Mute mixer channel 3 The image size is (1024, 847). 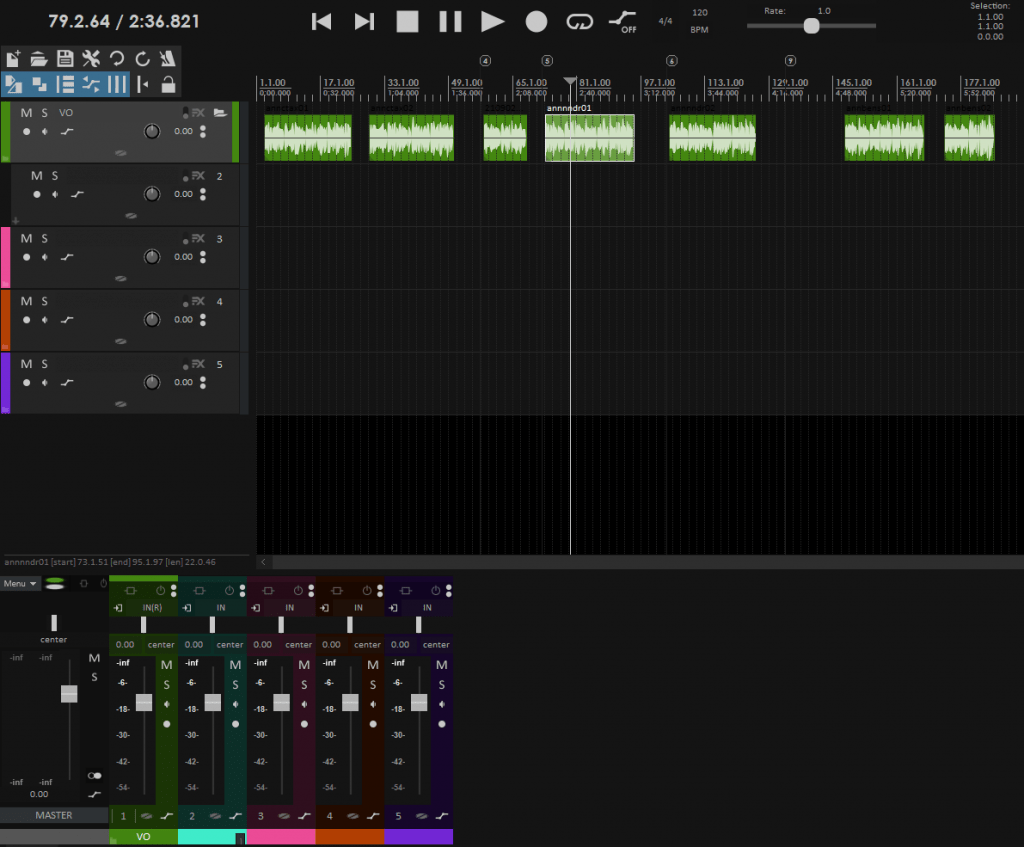(304, 665)
